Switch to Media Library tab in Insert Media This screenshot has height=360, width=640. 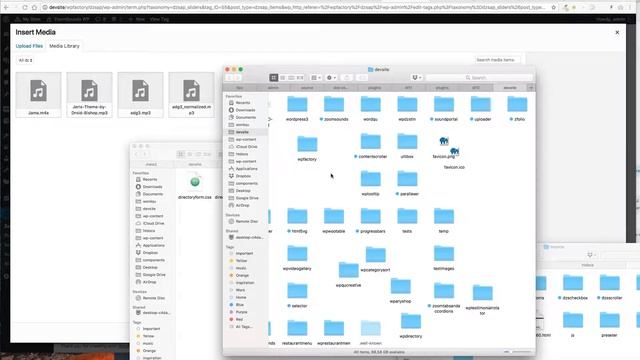(64, 46)
